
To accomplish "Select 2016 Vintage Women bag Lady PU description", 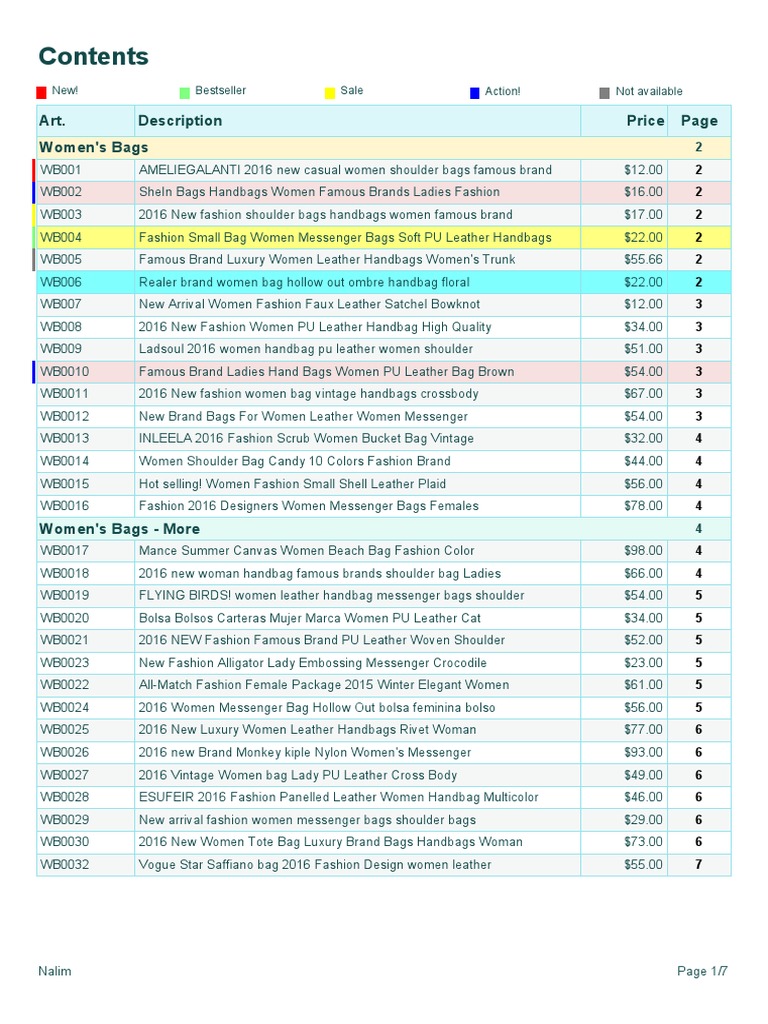I will click(x=297, y=775).
